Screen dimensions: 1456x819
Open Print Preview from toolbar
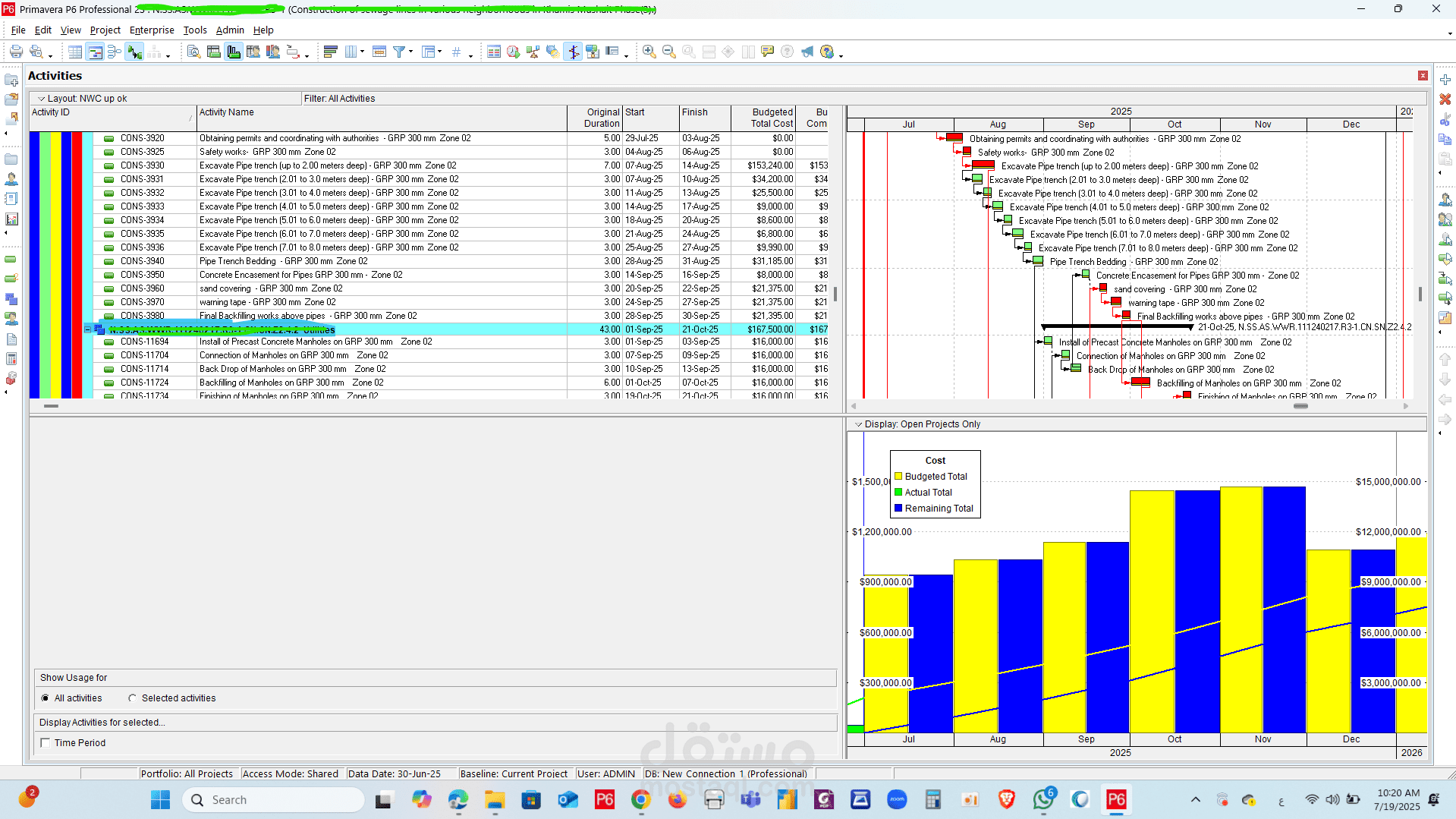point(36,52)
